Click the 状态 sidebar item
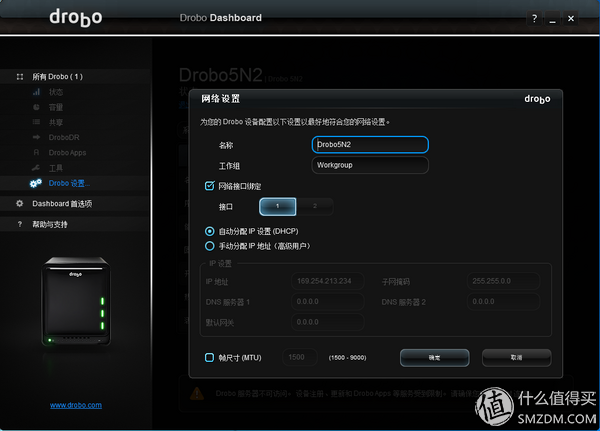 56,92
